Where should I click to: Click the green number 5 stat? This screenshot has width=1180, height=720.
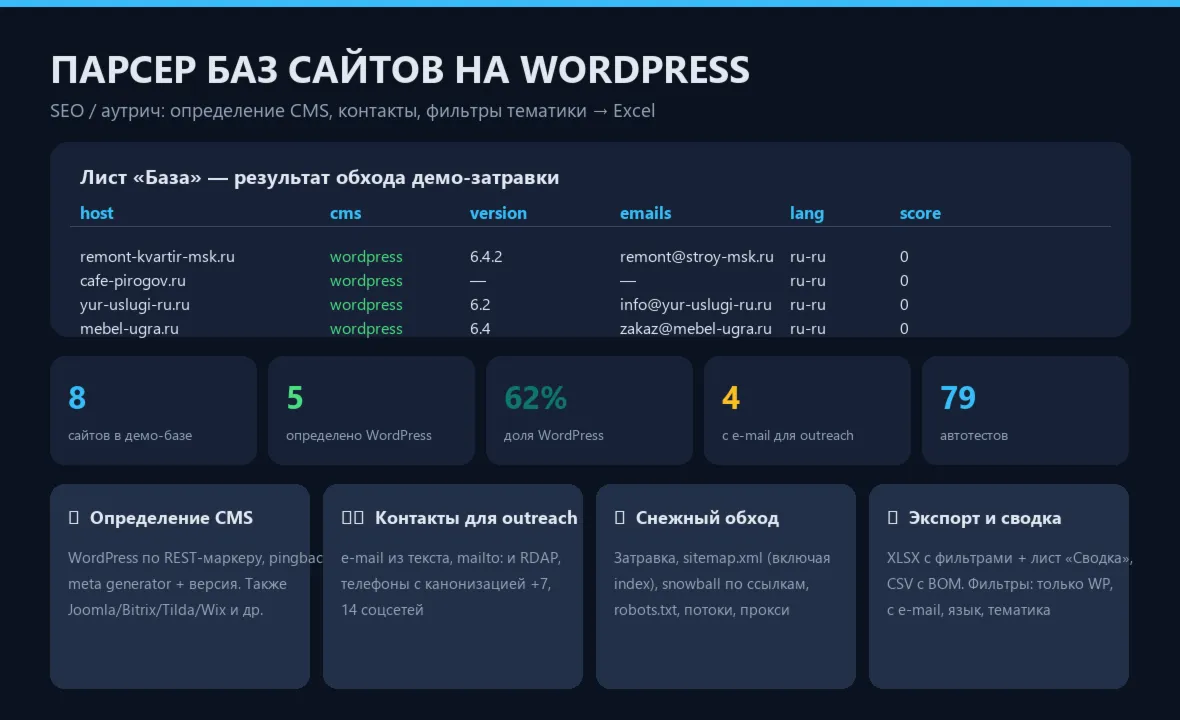point(294,397)
